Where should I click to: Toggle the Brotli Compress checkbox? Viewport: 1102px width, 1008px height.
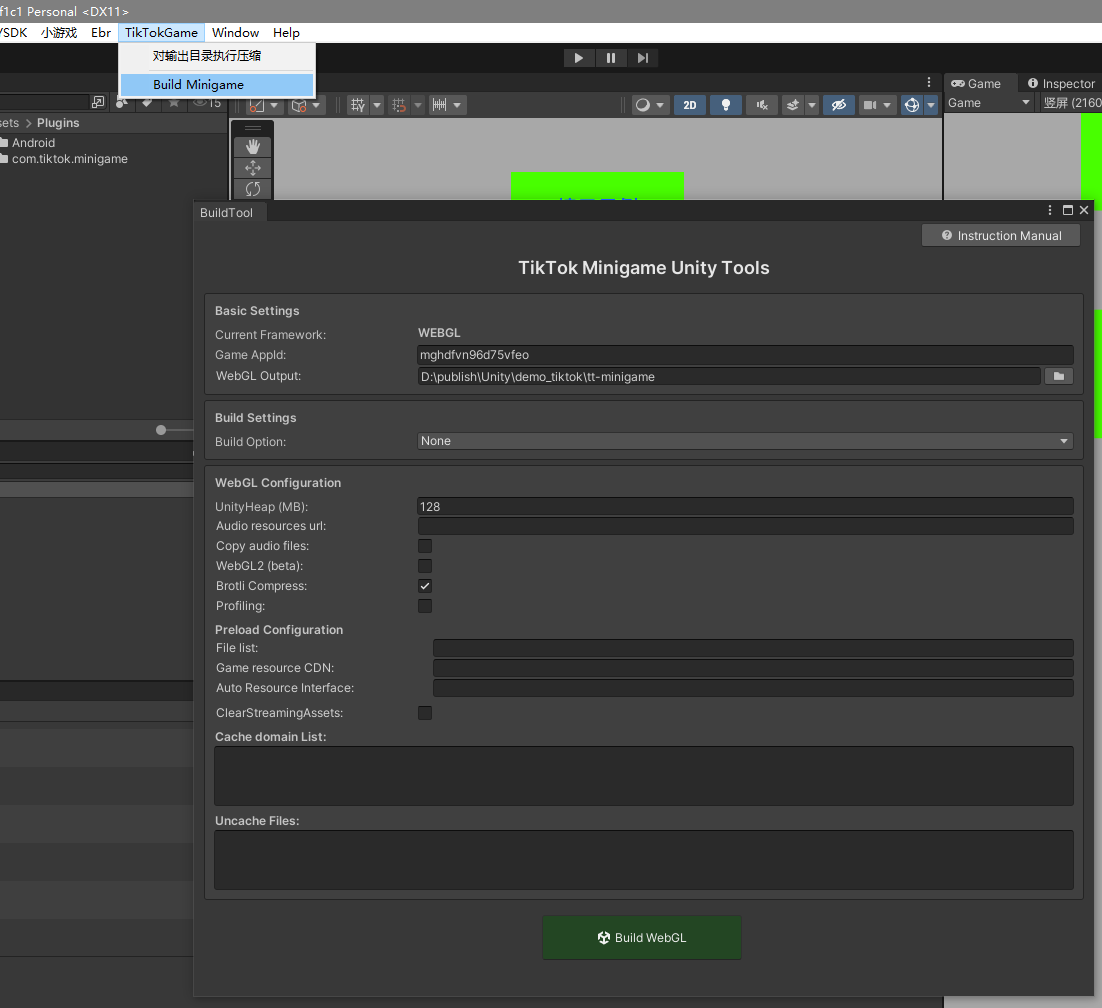(425, 586)
